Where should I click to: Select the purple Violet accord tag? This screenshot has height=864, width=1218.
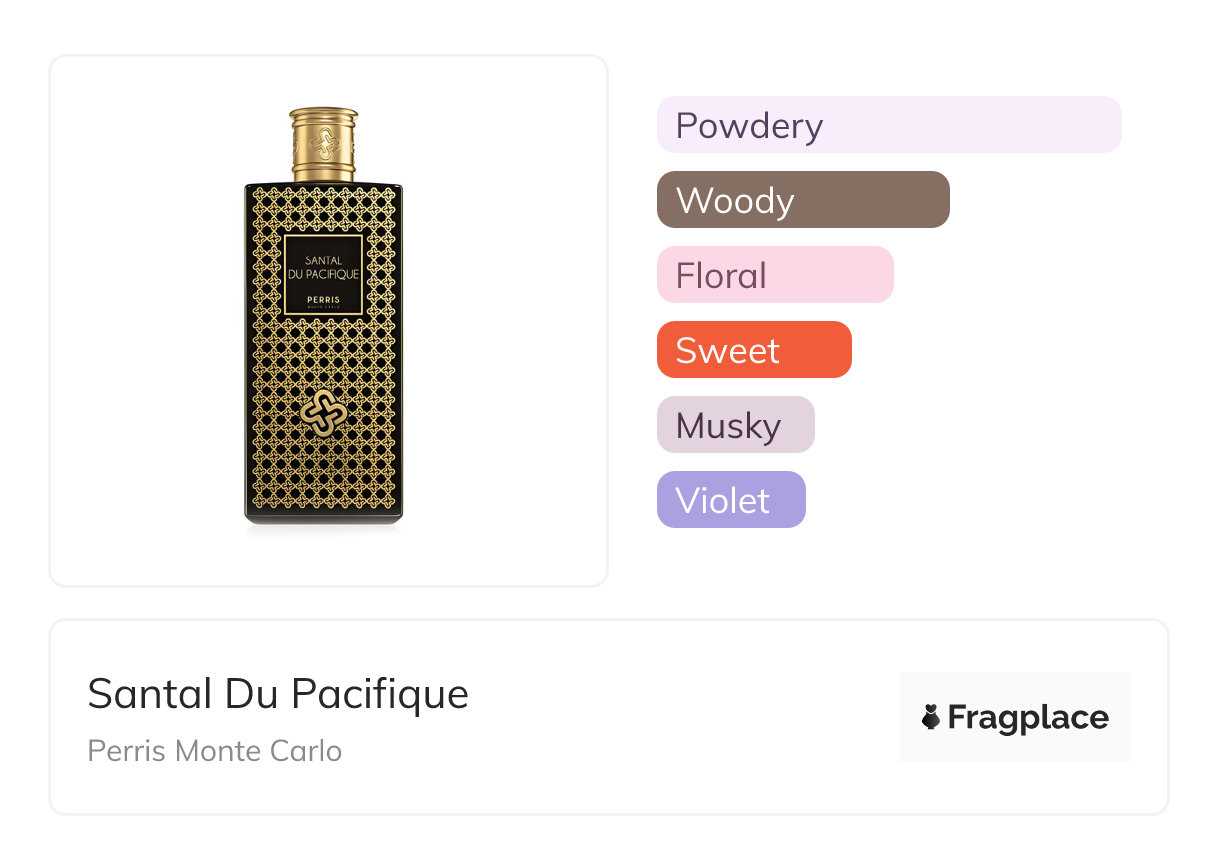click(x=730, y=500)
